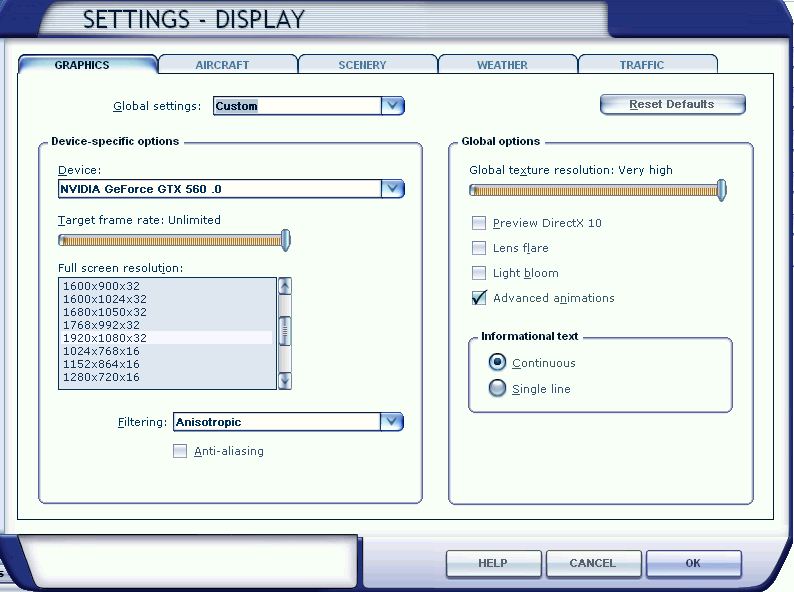The width and height of the screenshot is (794, 592).
Task: Switch to the WEATHER tab
Action: [x=507, y=65]
